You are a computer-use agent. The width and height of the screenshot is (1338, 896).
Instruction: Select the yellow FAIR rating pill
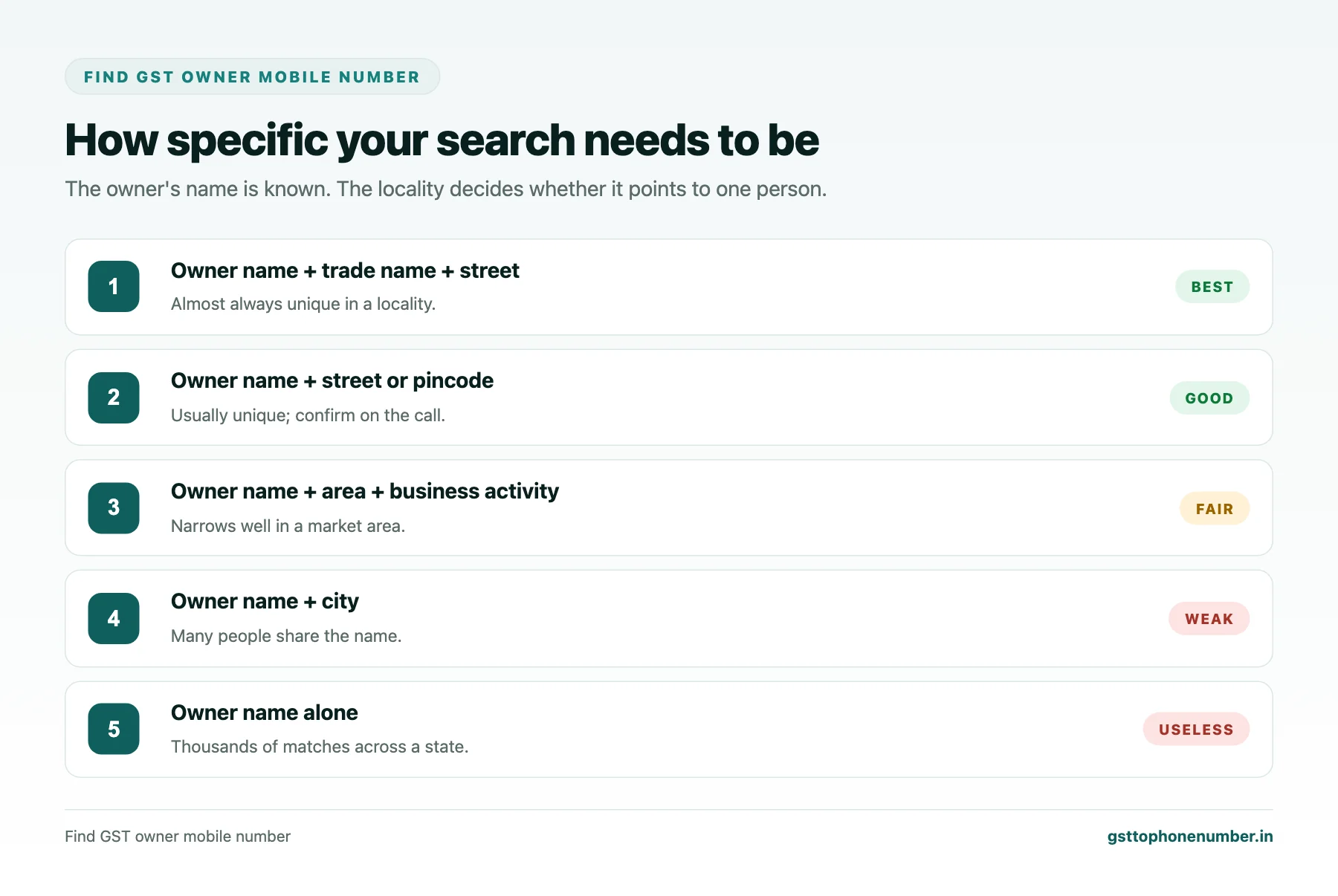[1215, 509]
